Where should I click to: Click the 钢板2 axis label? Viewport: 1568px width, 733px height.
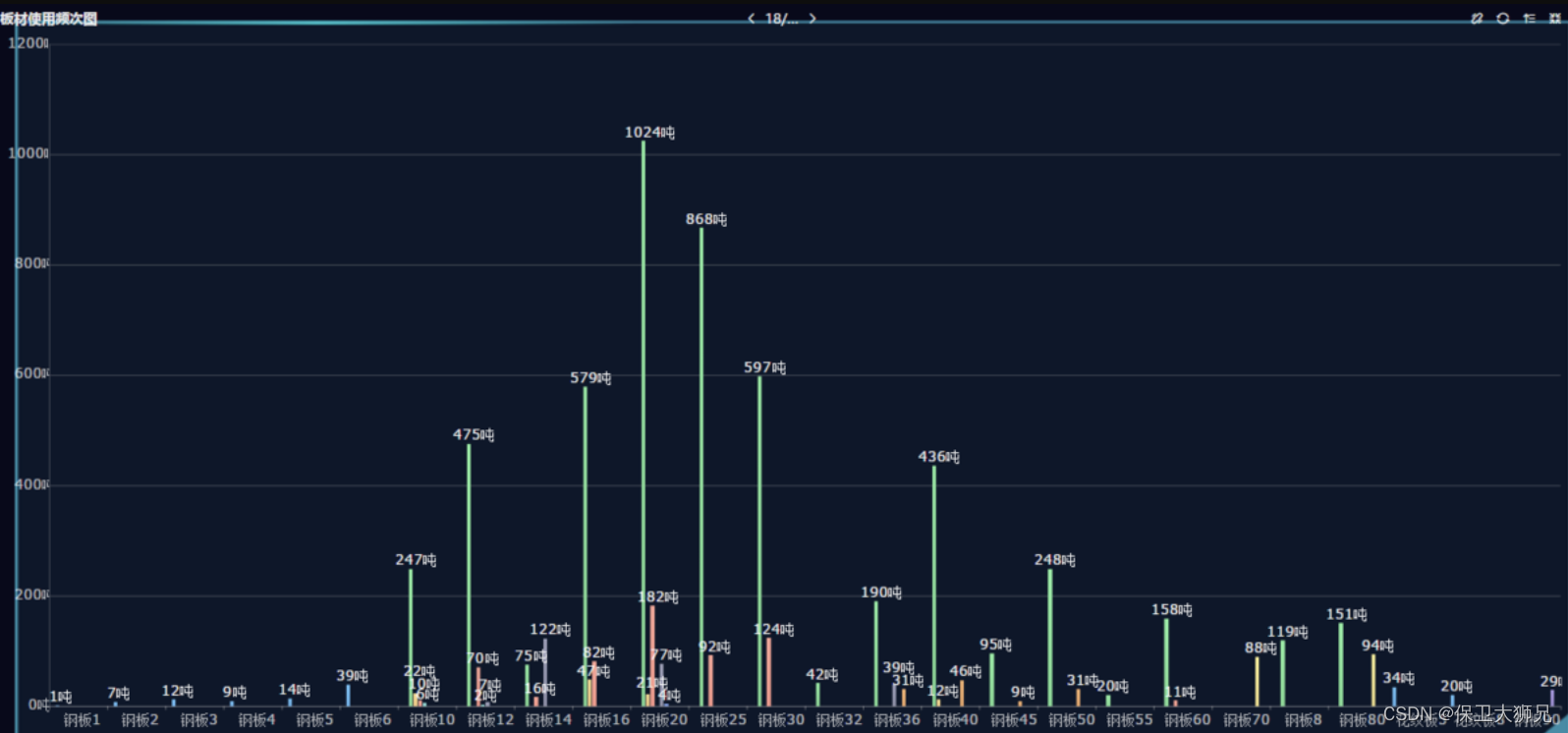140,720
